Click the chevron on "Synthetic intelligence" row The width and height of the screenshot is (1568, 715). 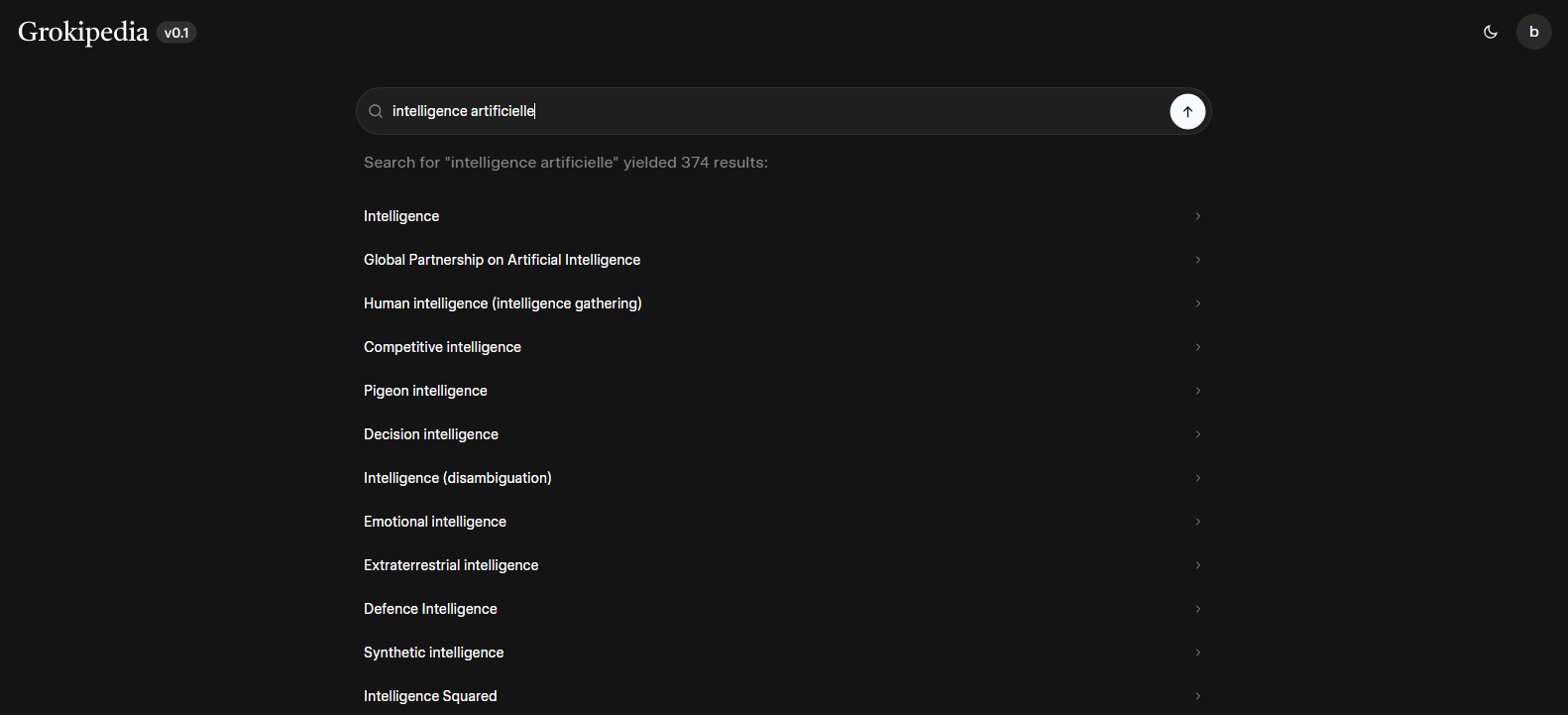point(1197,653)
